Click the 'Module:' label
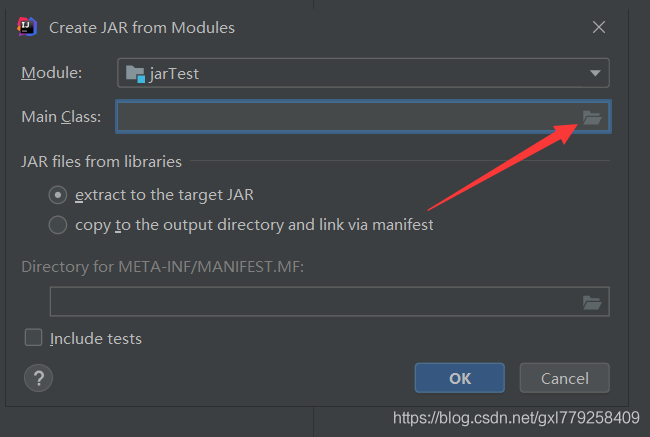Image resolution: width=650 pixels, height=437 pixels. point(52,73)
